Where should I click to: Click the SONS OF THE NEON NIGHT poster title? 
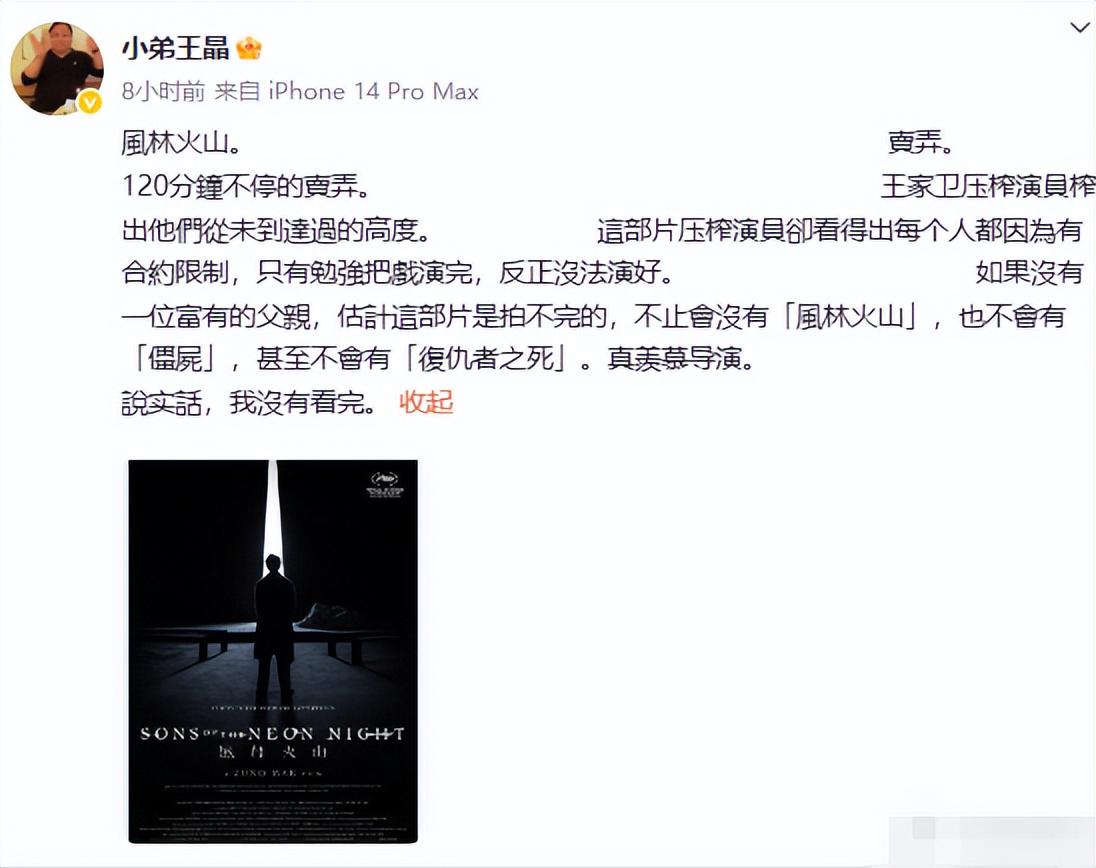(272, 734)
